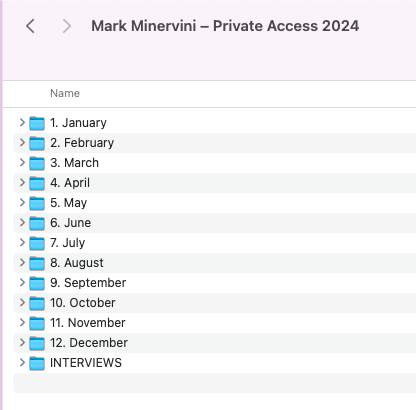This screenshot has width=416, height=410.
Task: Expand the 8. August folder chevron
Action: (x=22, y=263)
